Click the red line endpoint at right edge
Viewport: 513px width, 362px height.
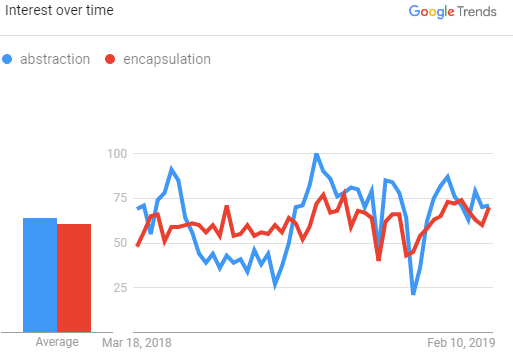tap(489, 208)
